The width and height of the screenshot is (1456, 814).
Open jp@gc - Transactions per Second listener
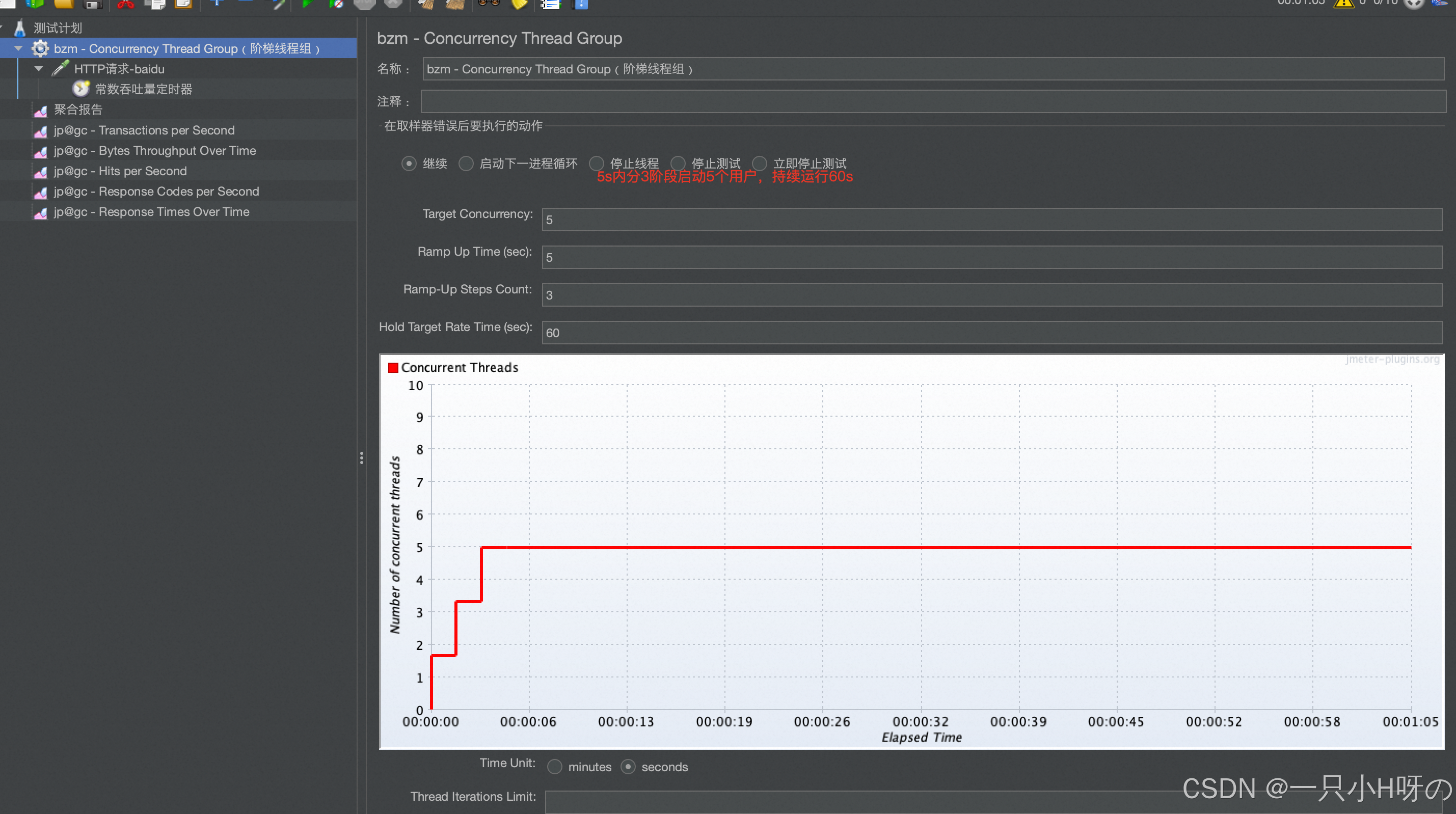[144, 130]
